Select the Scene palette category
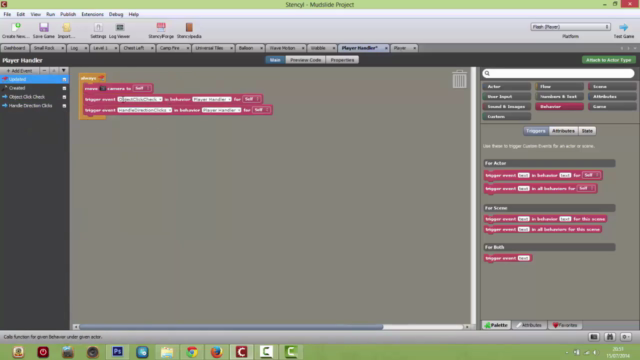Screen dimensions: 640x360 (x=612, y=87)
